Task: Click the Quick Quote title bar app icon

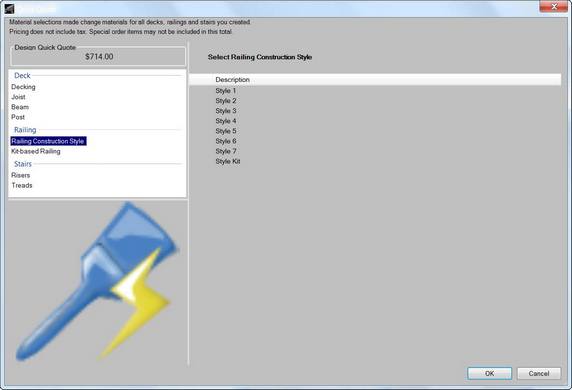Action: (x=9, y=9)
